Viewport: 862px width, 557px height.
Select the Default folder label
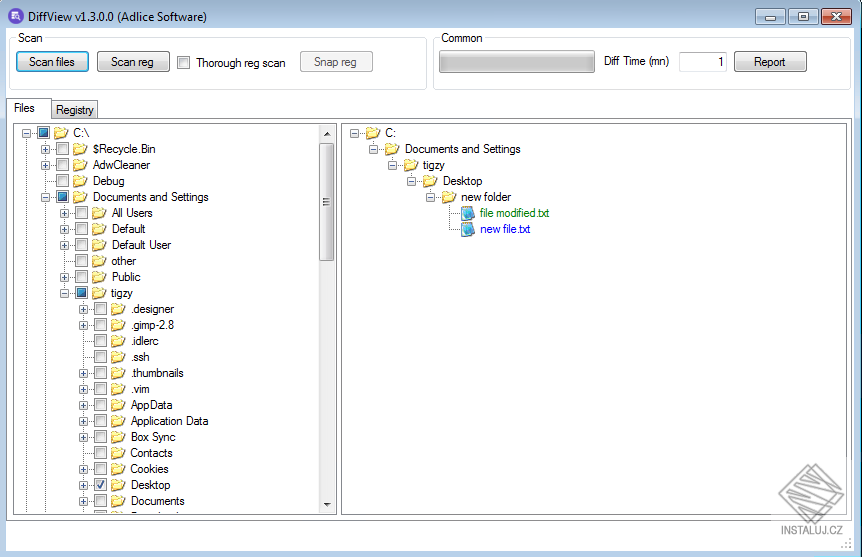pos(128,229)
